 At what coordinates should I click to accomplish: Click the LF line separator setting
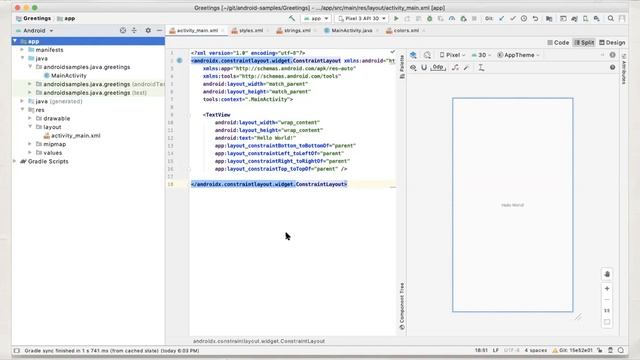[496, 350]
